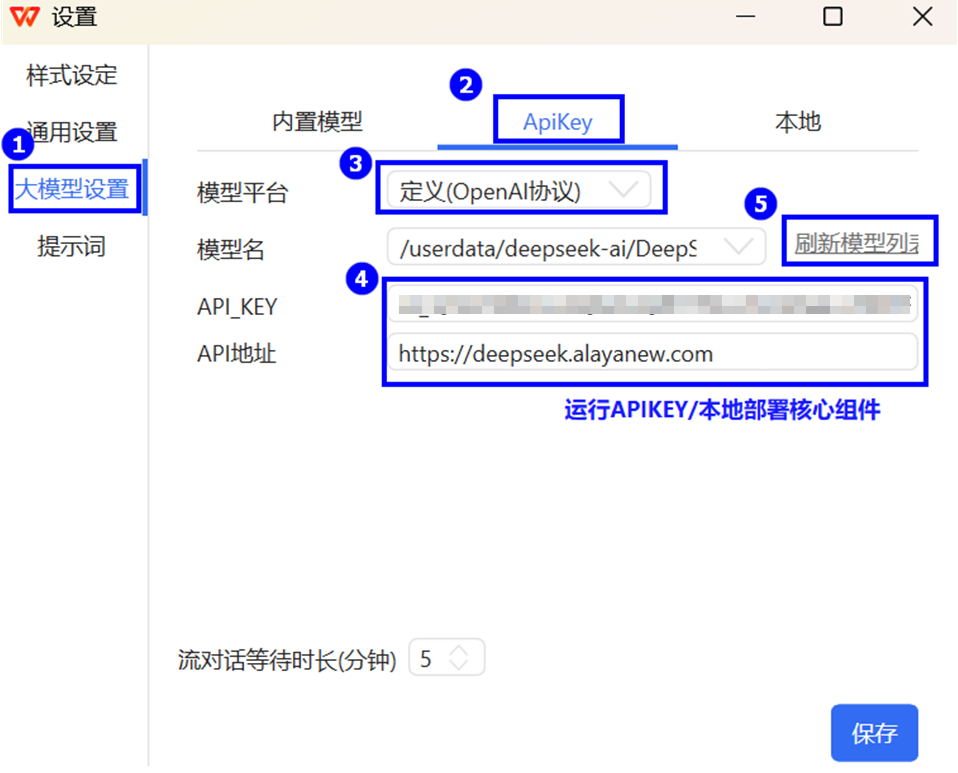Click the 刷新模型列表 link
Image resolution: width=958 pixels, height=773 pixels.
(x=856, y=244)
